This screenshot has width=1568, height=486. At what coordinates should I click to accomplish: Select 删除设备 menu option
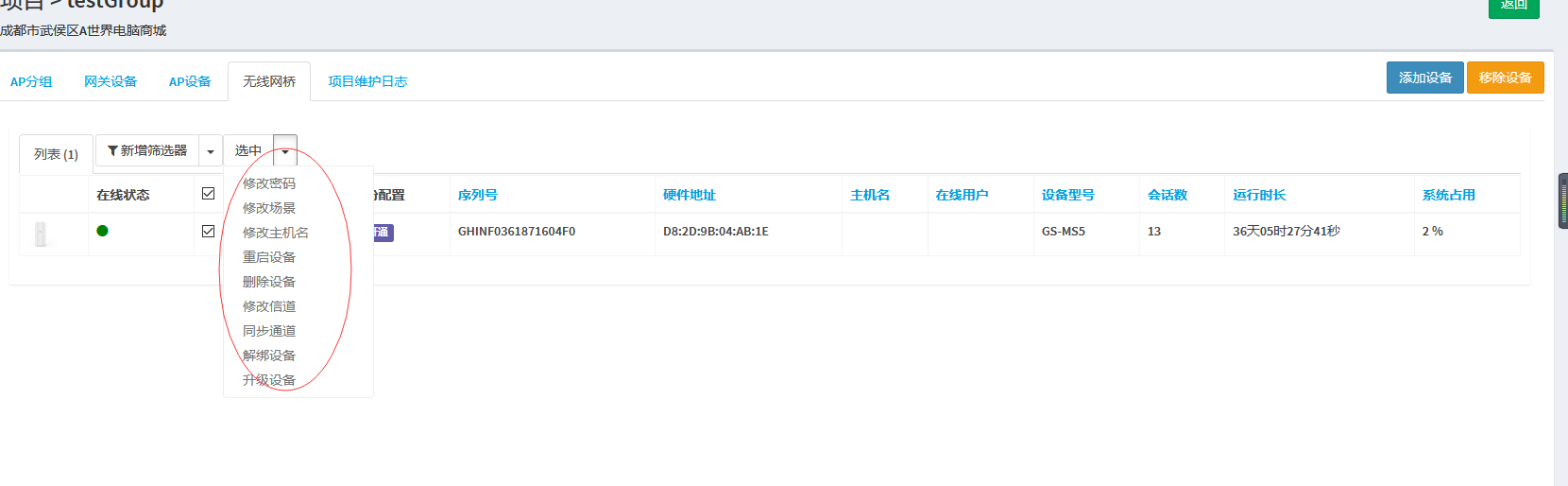coord(269,282)
